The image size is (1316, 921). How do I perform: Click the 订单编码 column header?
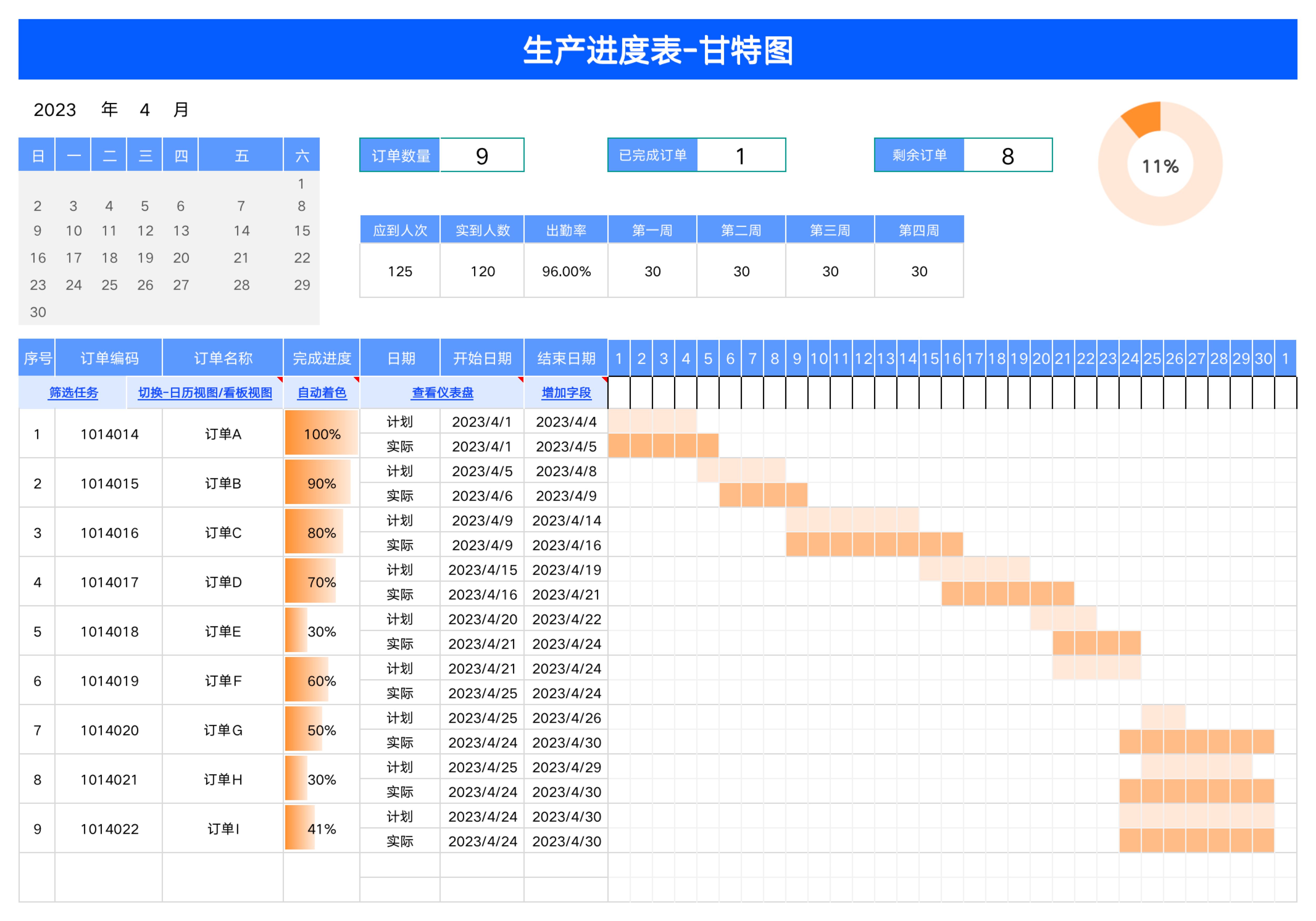coord(109,358)
